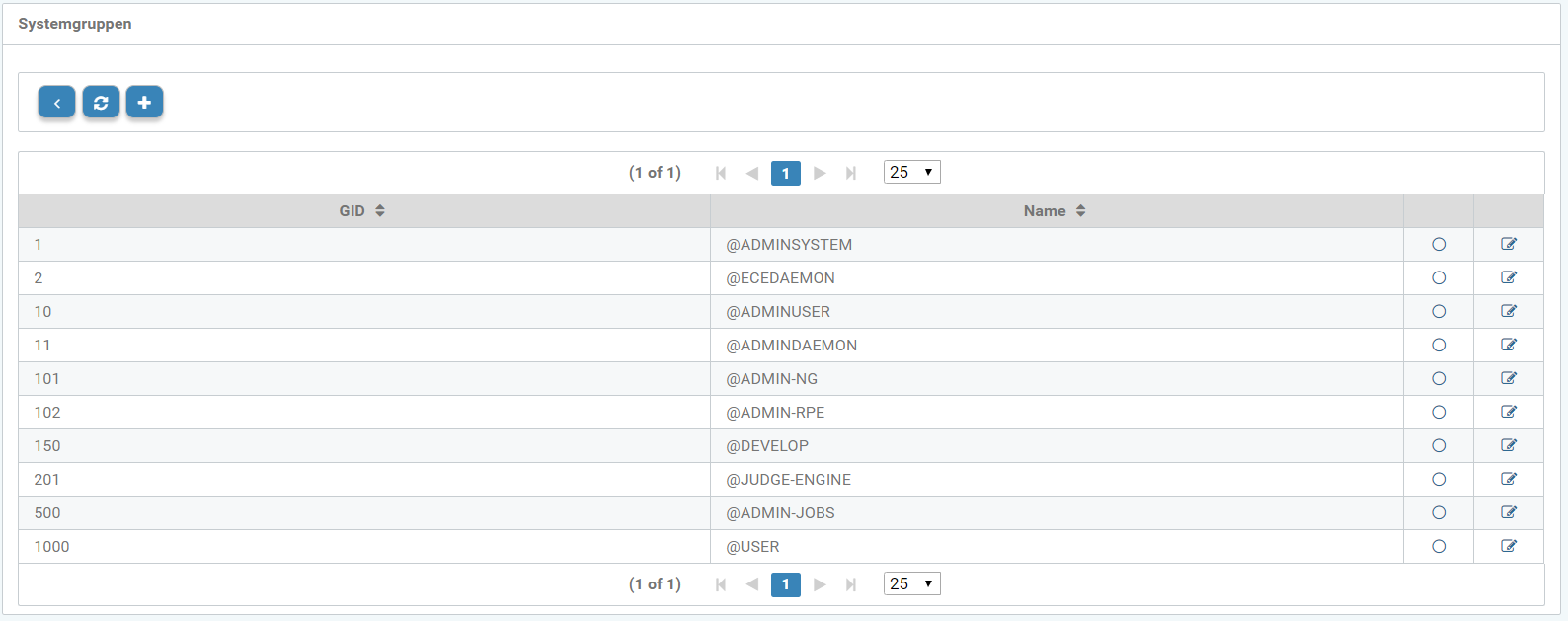Open bottom rows-per-page dropdown showing 25
1568x621 pixels.
coord(911,583)
